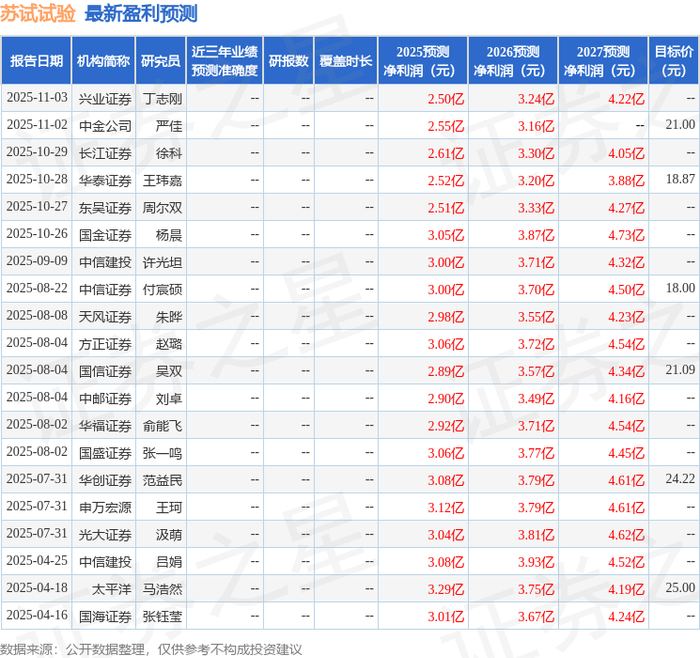Click target price 24.22
This screenshot has height=658, width=700.
click(680, 479)
